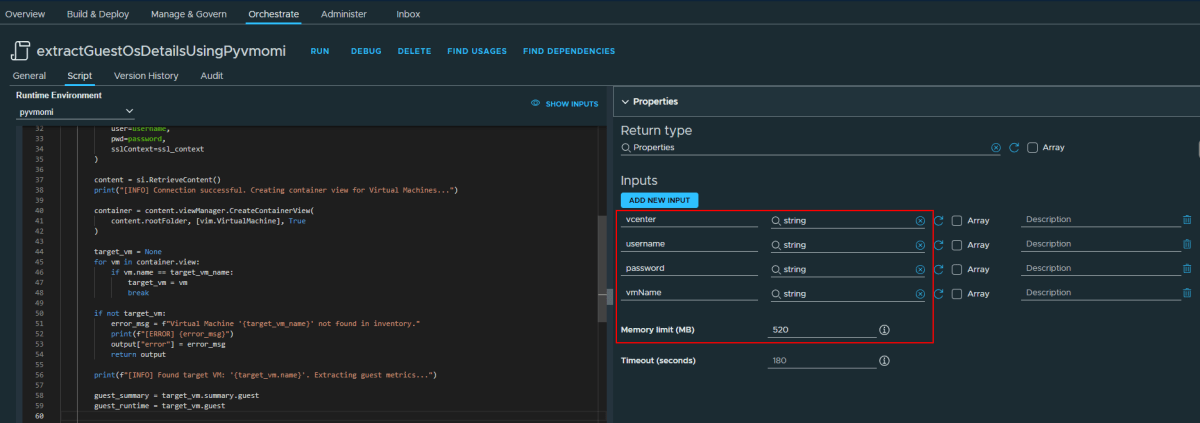Clear the password type field
1200x423 pixels.
click(x=920, y=269)
